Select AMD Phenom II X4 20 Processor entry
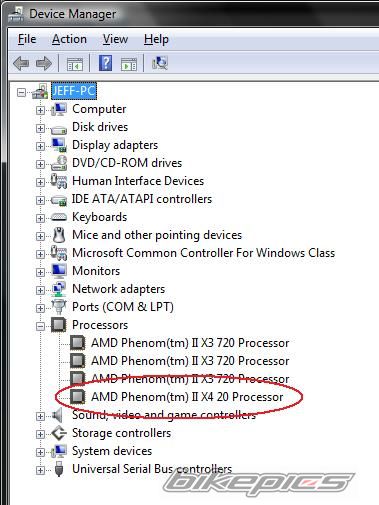 tap(187, 397)
